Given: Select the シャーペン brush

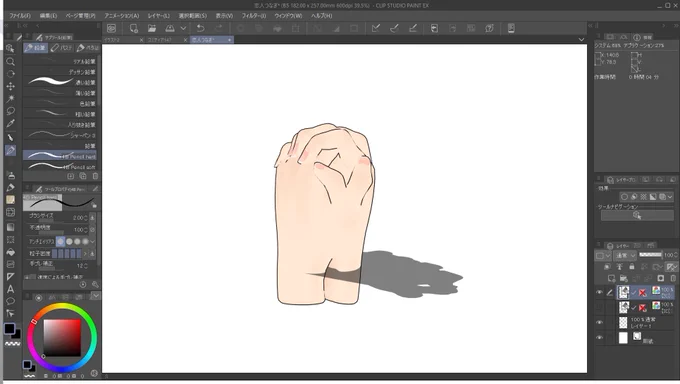Looking at the screenshot, I should (x=60, y=135).
